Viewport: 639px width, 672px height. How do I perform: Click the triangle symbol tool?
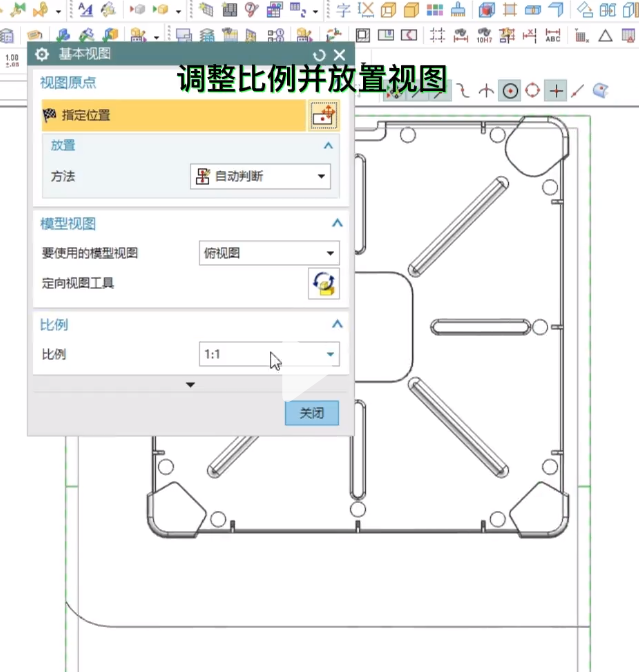605,35
